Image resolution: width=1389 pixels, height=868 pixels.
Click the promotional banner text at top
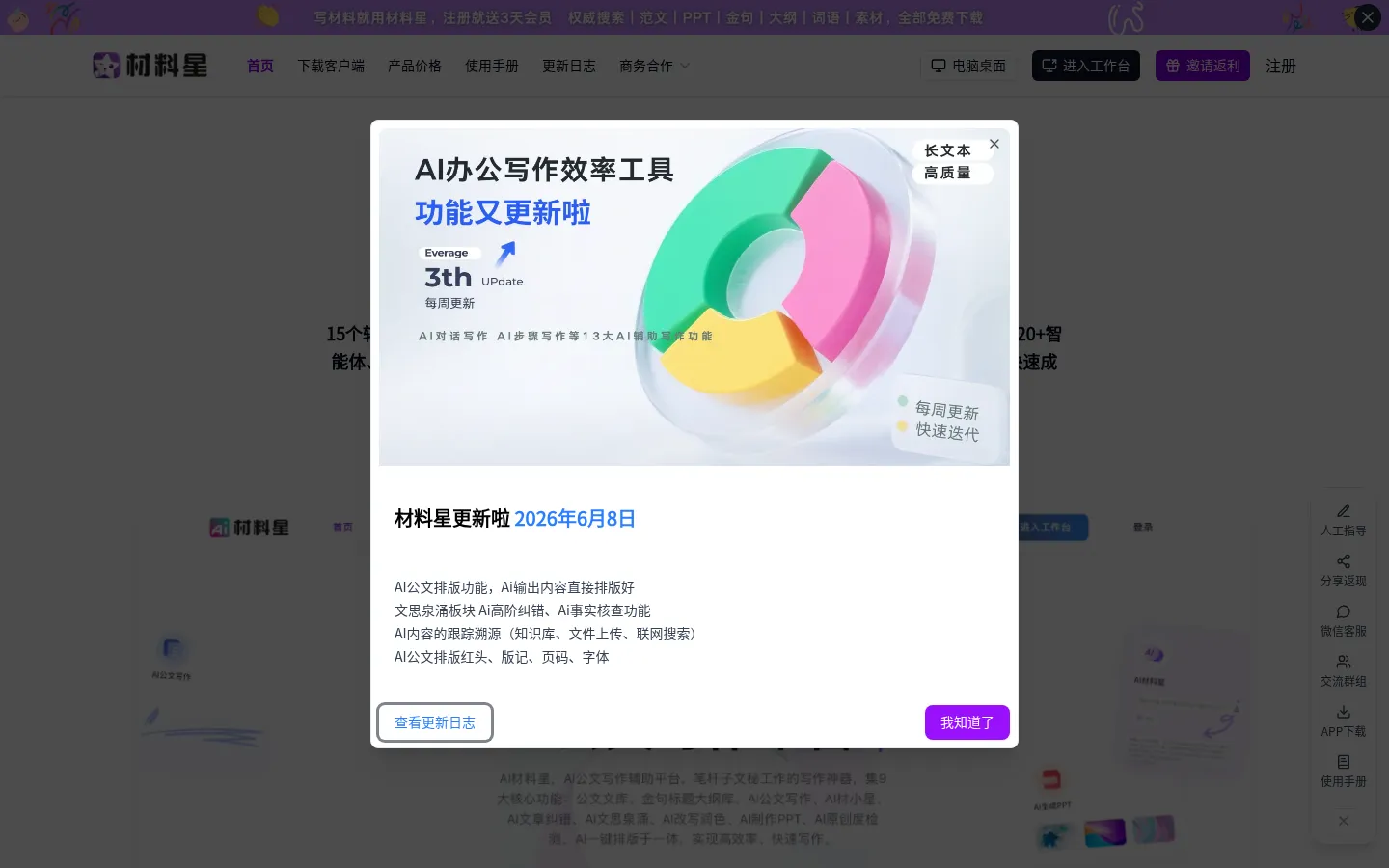[648, 17]
